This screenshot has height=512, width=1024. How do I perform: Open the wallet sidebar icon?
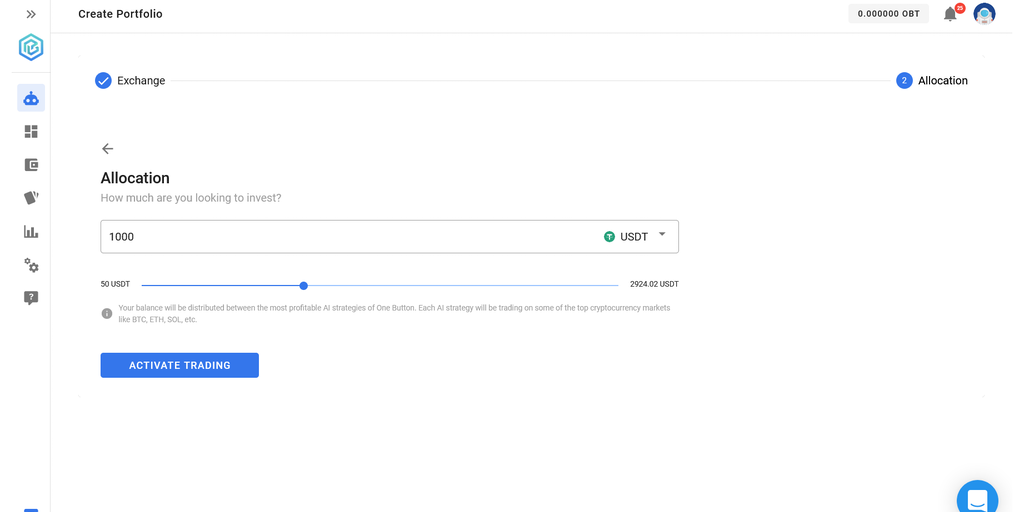click(31, 165)
